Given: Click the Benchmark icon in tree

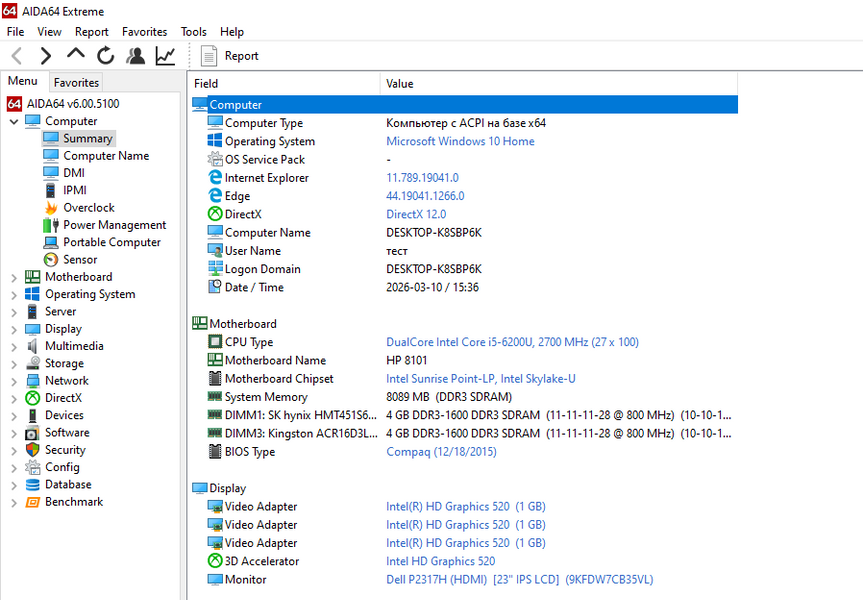Looking at the screenshot, I should 32,502.
